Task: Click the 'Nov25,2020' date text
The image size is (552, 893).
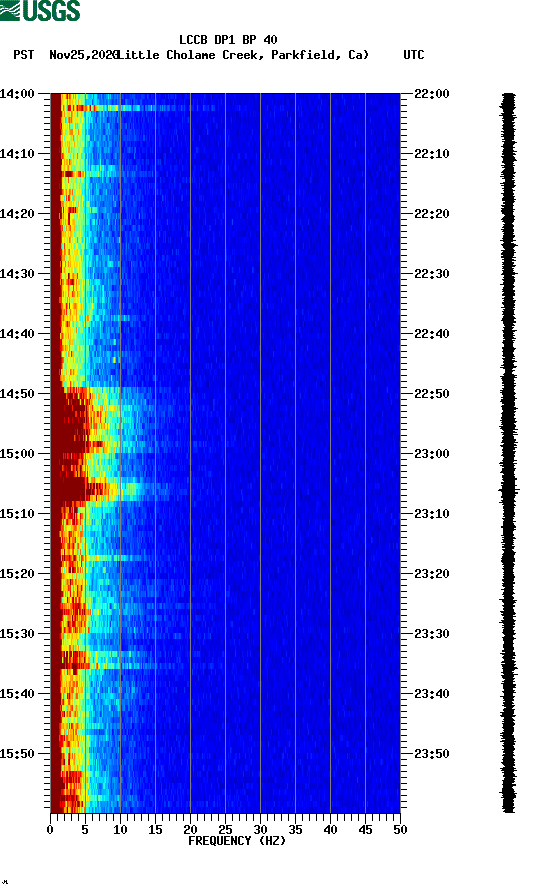Action: [x=84, y=55]
